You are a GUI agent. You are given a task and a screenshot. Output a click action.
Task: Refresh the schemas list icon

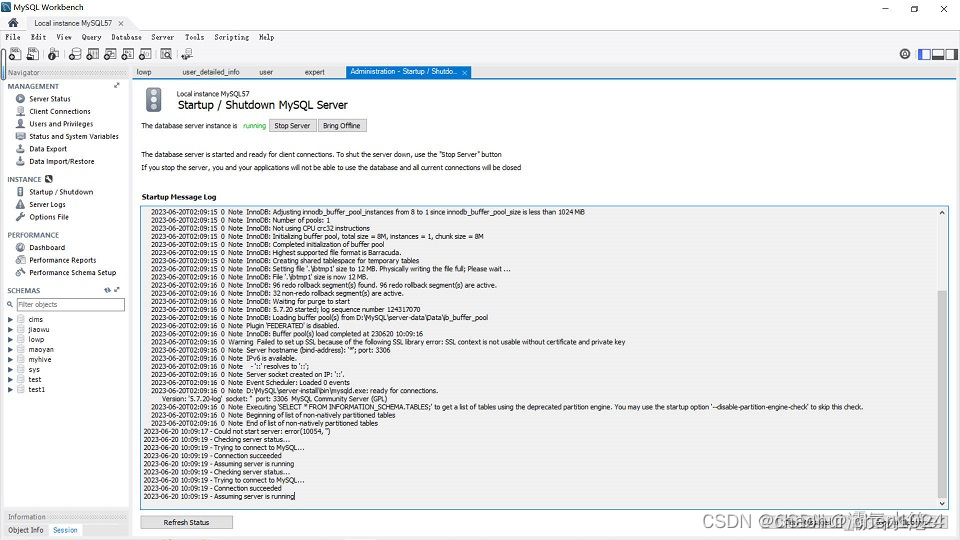107,290
